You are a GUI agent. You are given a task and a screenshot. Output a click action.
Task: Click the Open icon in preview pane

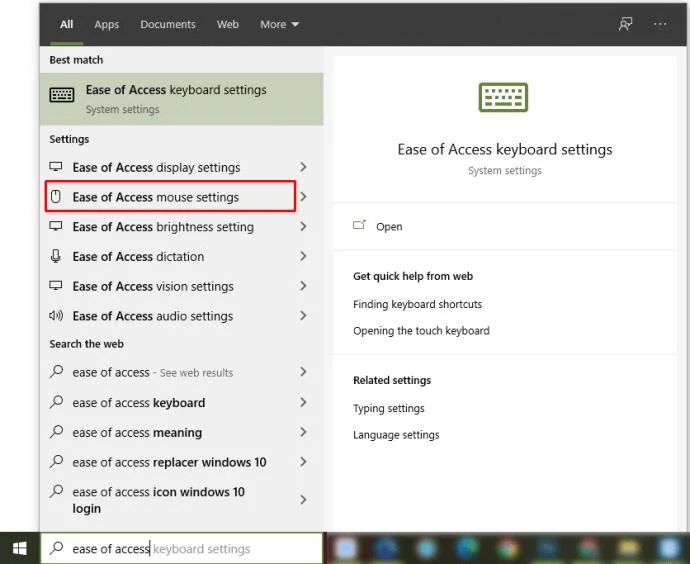(x=360, y=226)
